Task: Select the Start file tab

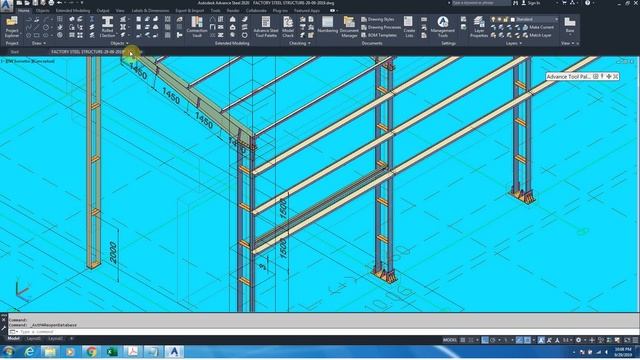Action: (15, 52)
